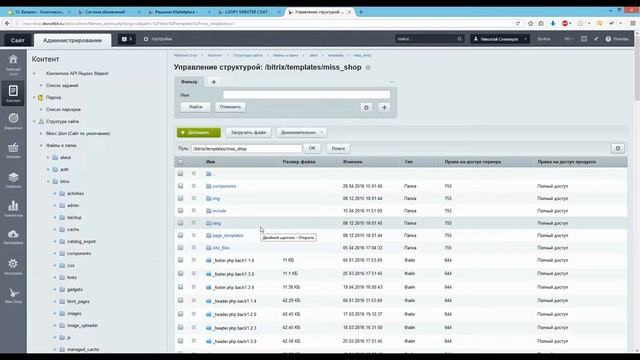Click the Отменить filter button
Screen dimensions: 640x360
pyautogui.click(x=230, y=107)
